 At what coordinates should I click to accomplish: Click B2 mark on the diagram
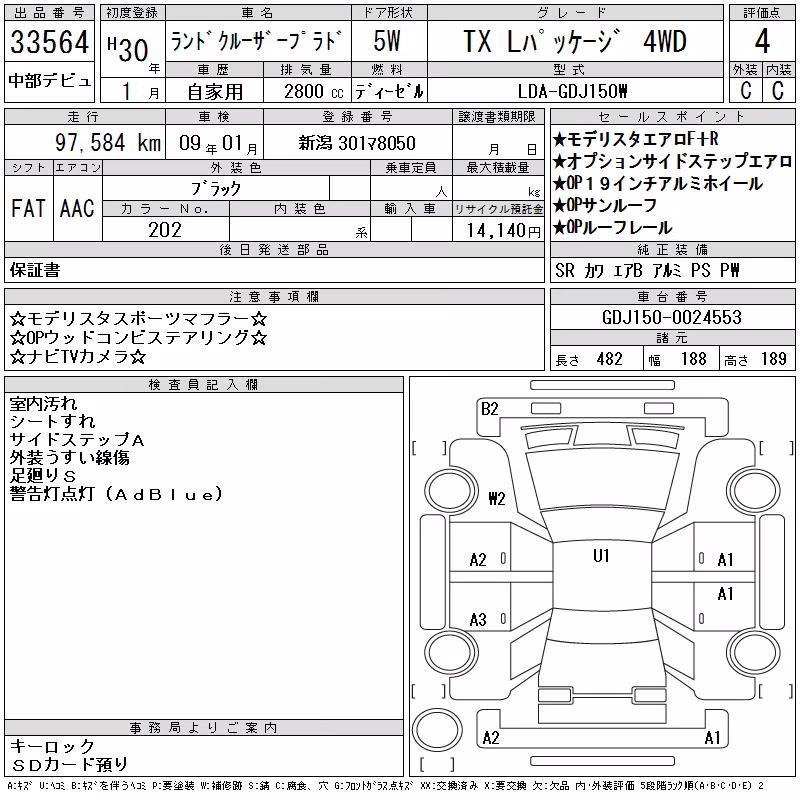coord(489,409)
